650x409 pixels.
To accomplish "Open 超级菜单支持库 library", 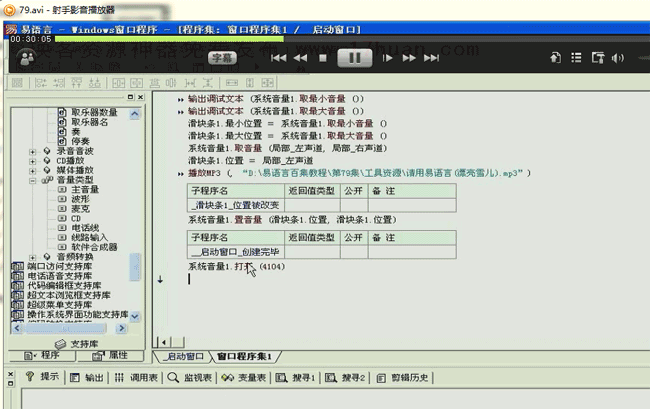I will pyautogui.click(x=60, y=304).
